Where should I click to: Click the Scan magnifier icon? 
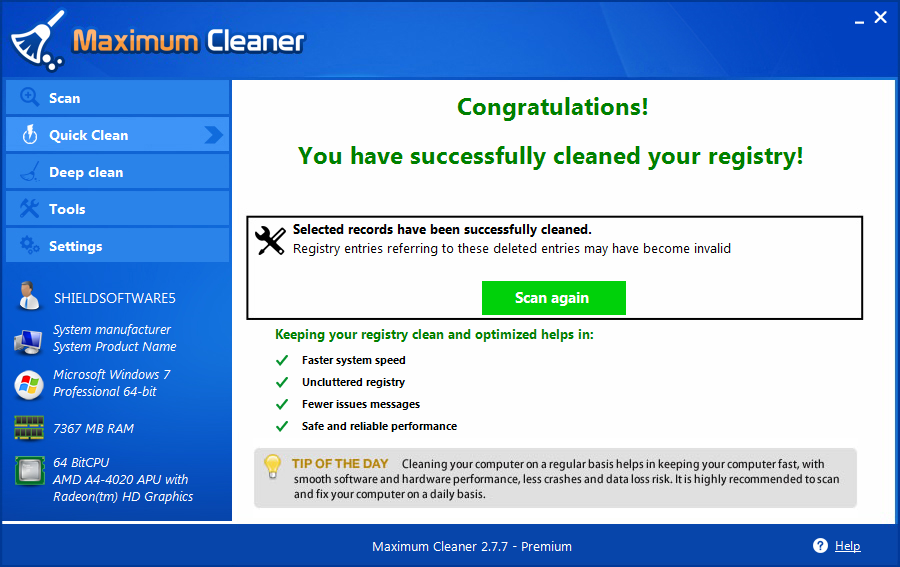click(x=30, y=97)
